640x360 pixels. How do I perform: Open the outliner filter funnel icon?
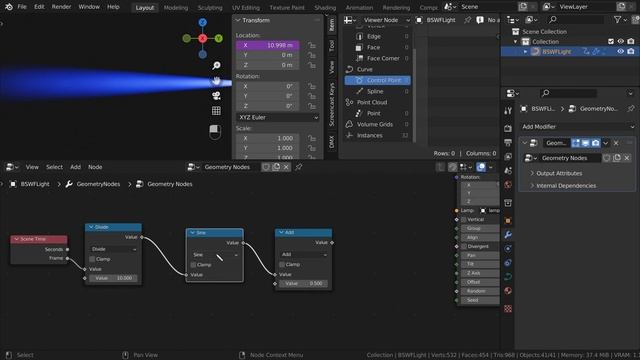(618, 20)
